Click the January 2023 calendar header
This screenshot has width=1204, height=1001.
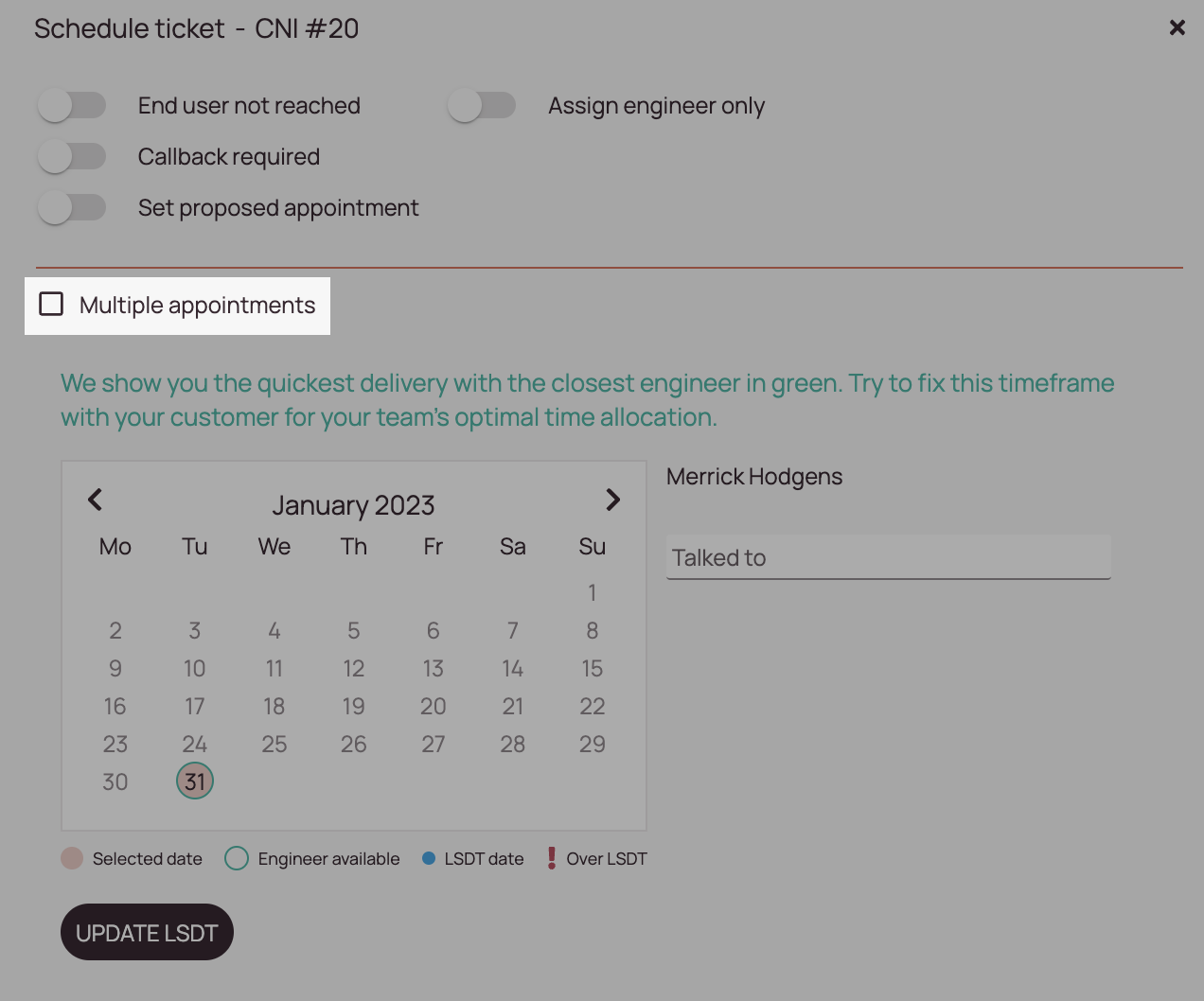click(x=353, y=505)
